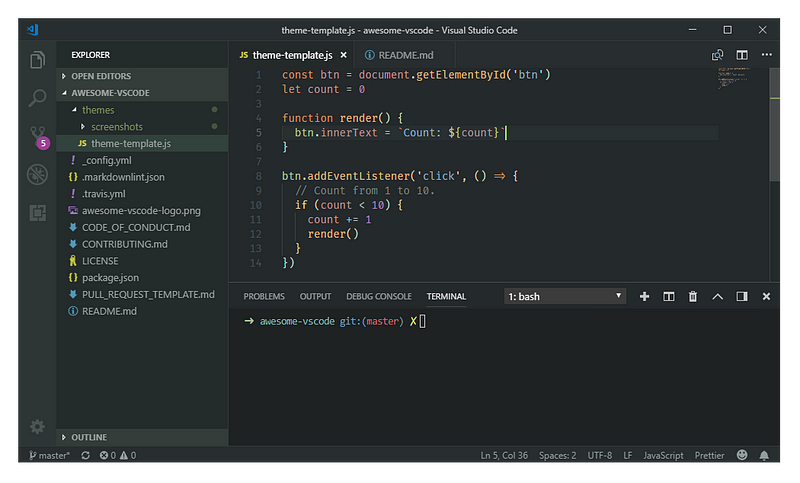Open the Debug view in activity bar

pyautogui.click(x=37, y=174)
